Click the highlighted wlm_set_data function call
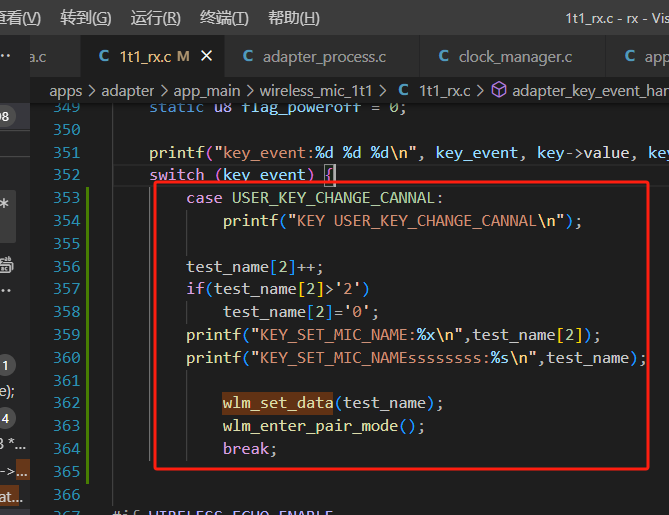669x515 pixels. click(x=278, y=403)
